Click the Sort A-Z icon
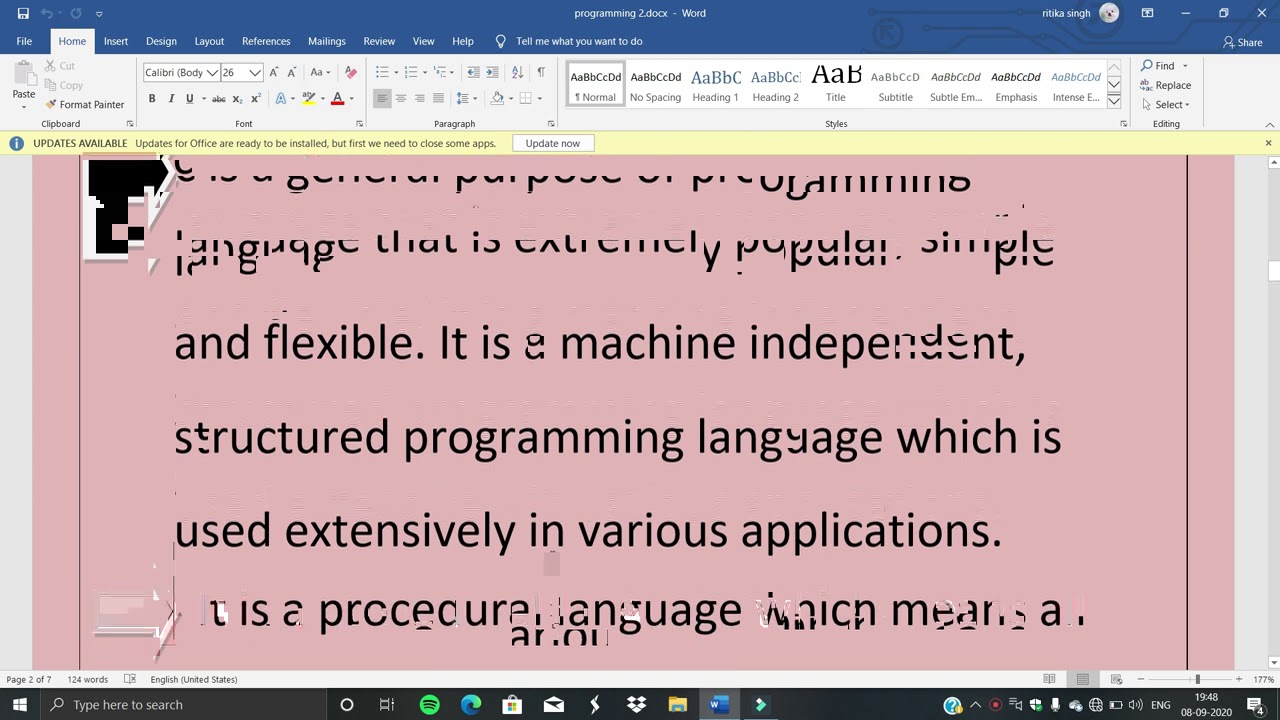This screenshot has width=1280, height=720. coord(517,72)
